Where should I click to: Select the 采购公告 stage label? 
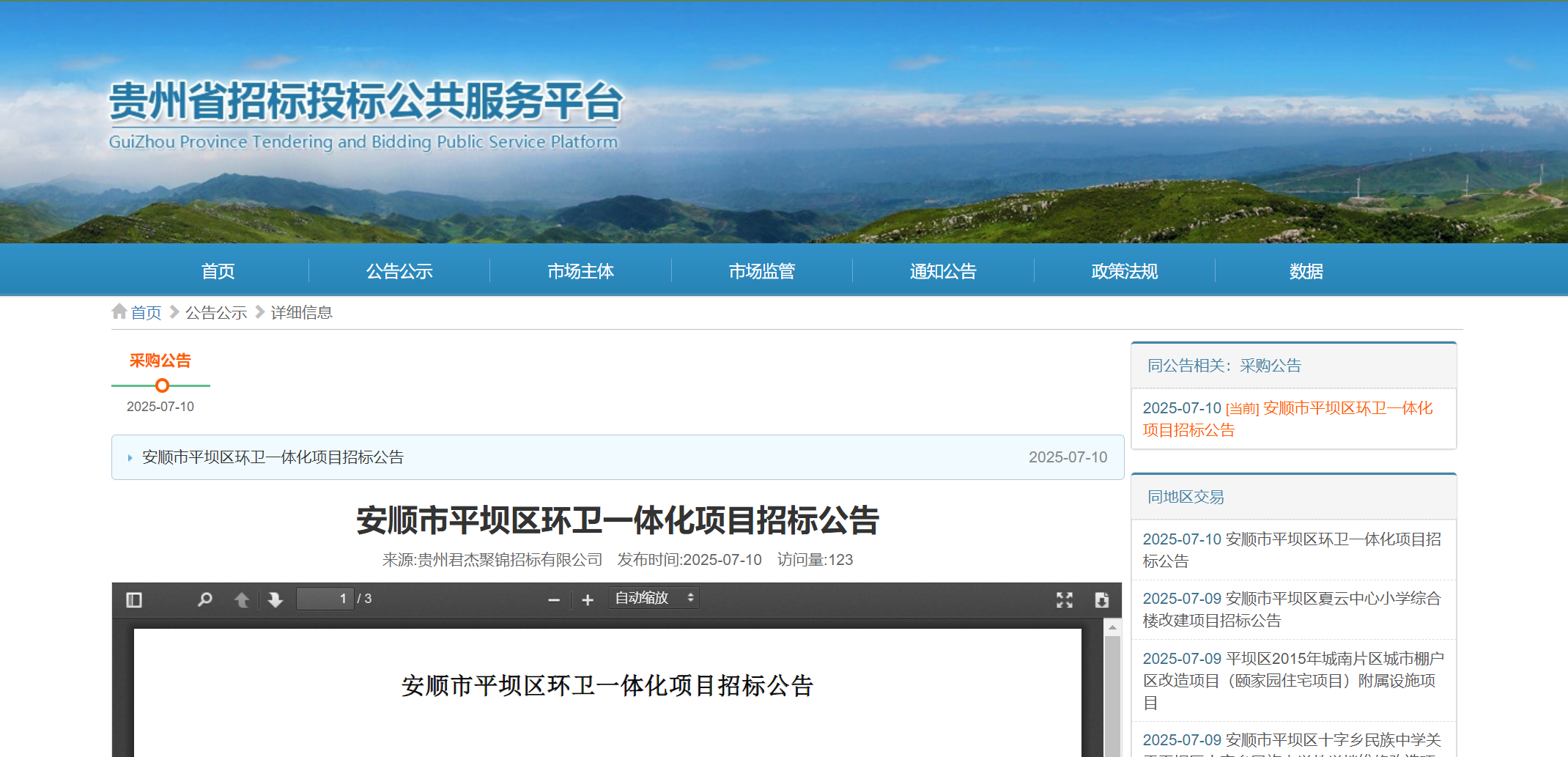pos(160,361)
